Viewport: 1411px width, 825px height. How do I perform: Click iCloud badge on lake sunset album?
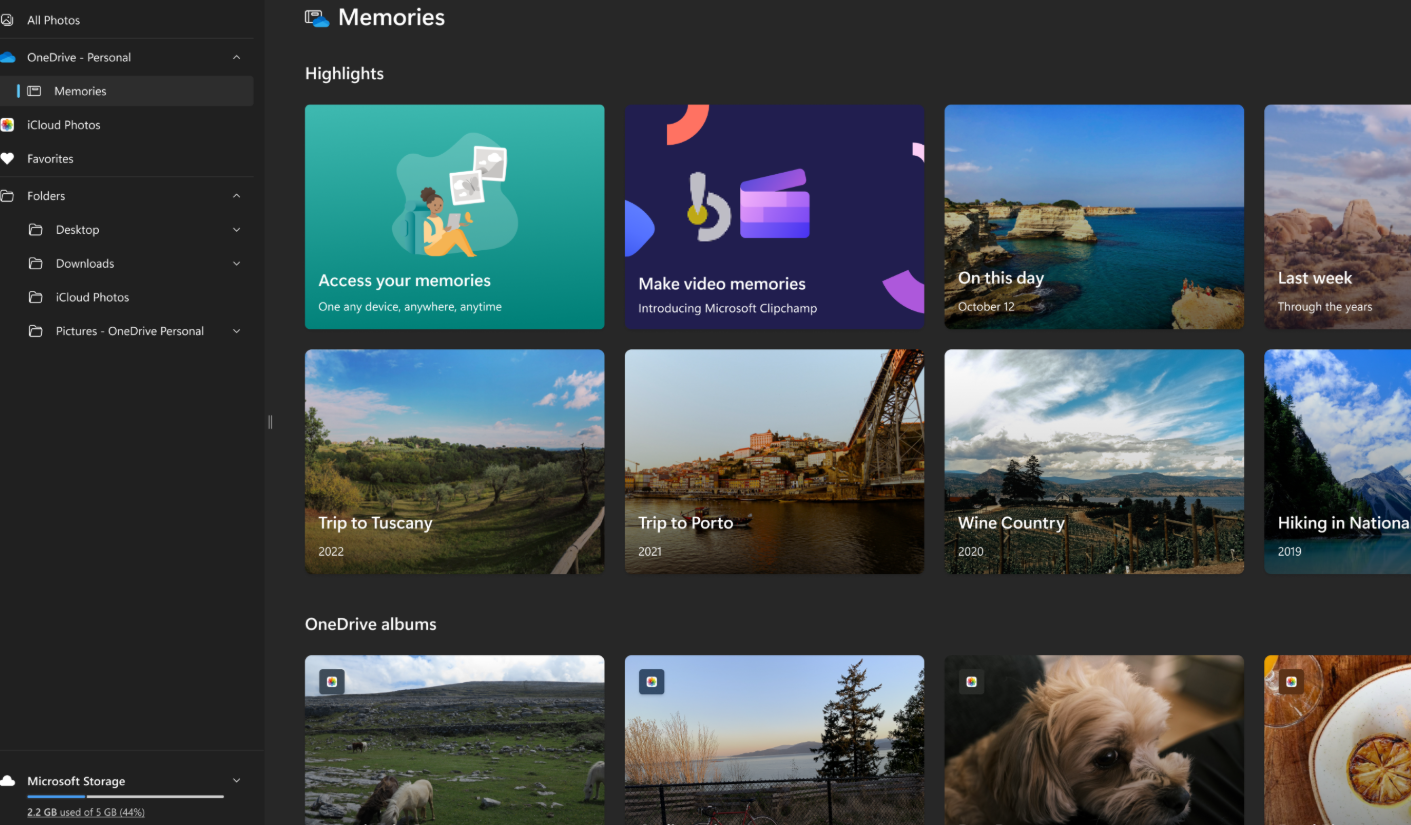coord(652,682)
